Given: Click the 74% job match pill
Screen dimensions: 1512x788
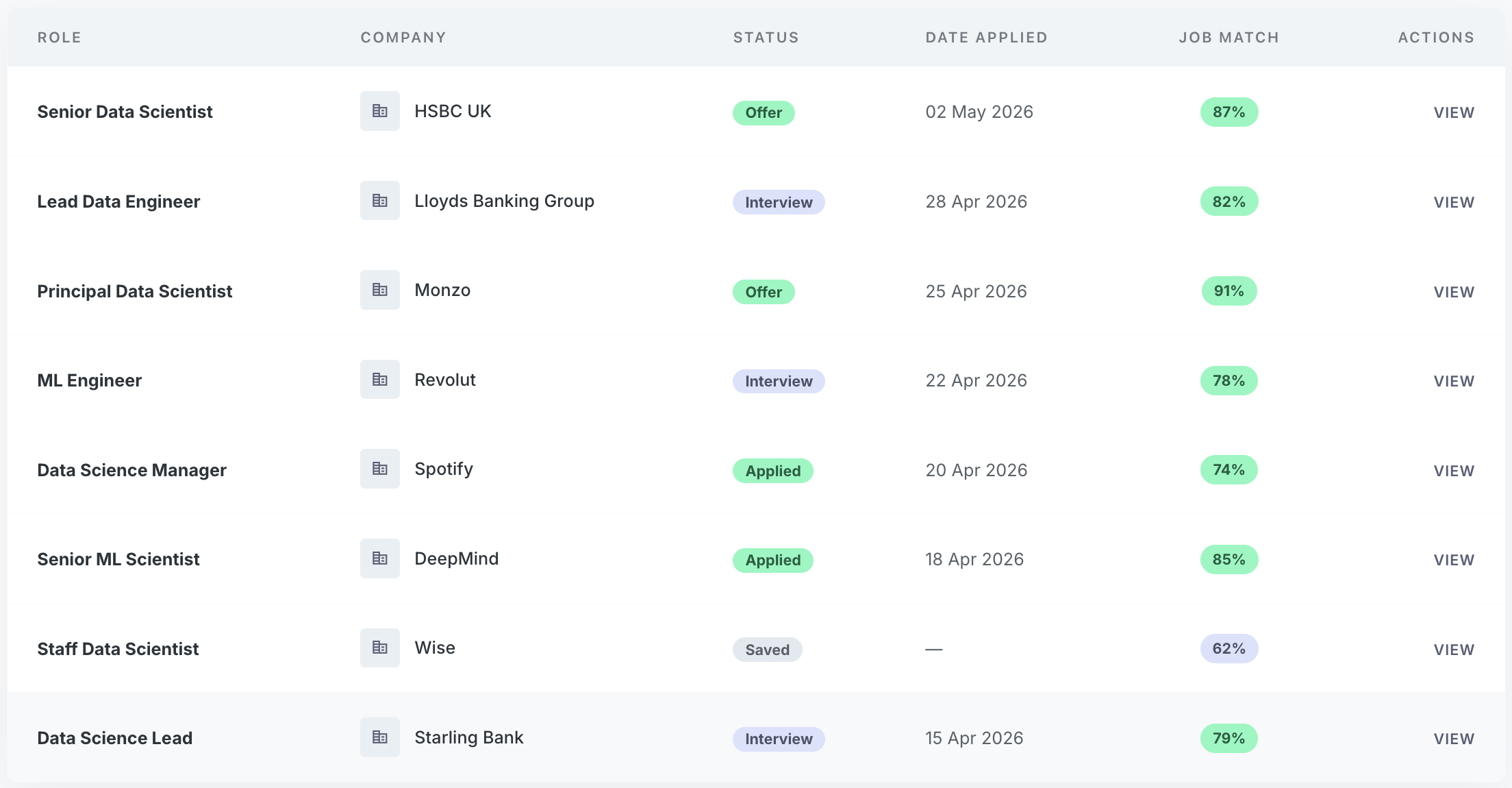Looking at the screenshot, I should click(x=1229, y=469).
